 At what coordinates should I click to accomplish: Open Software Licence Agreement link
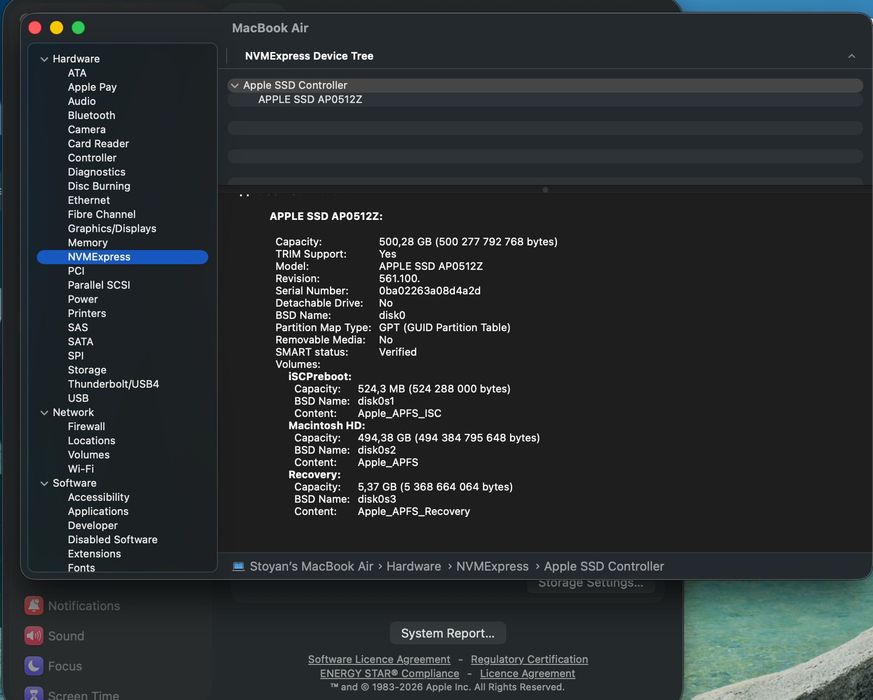tap(379, 659)
